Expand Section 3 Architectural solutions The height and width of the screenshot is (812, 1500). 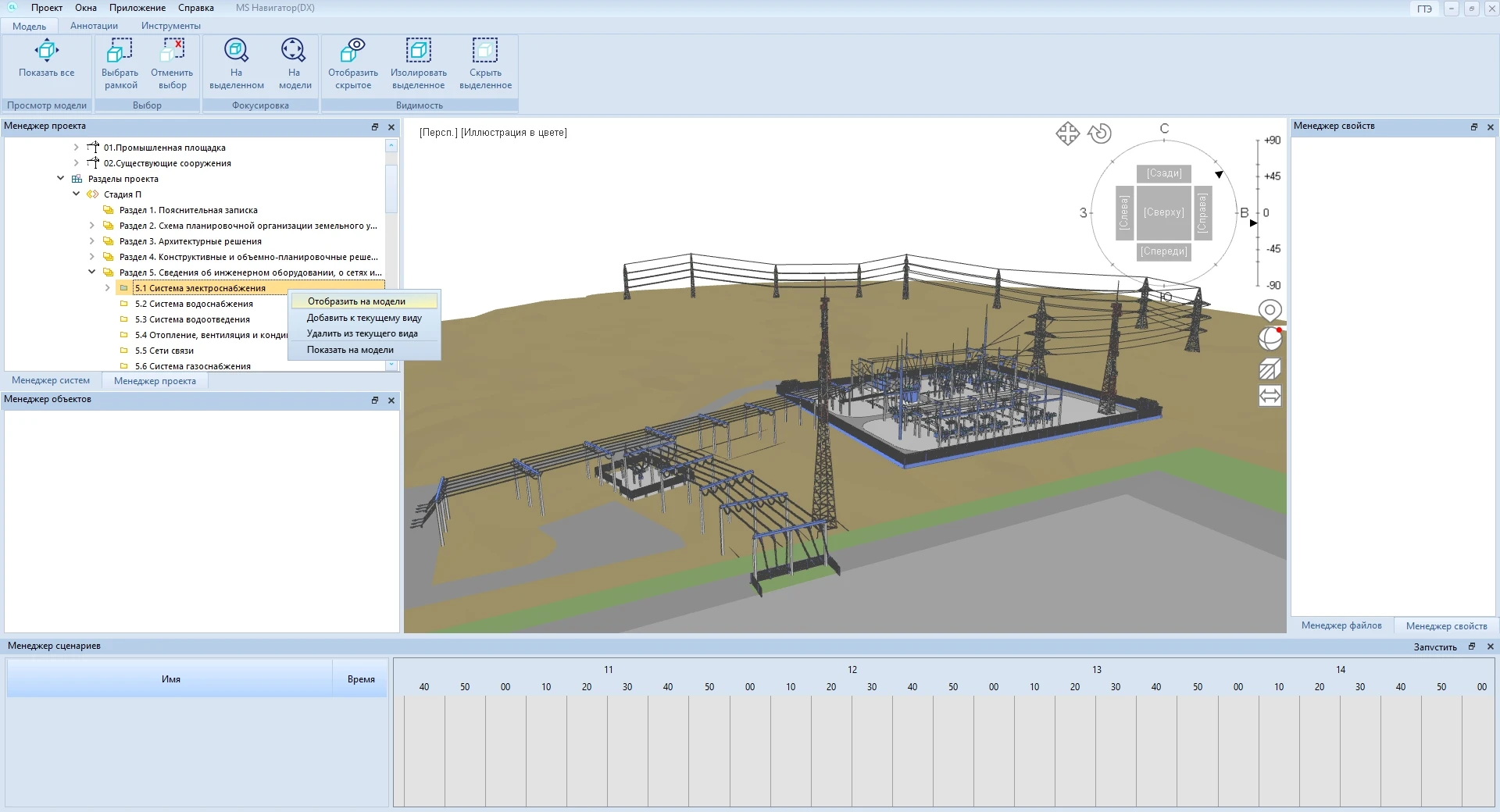[91, 241]
